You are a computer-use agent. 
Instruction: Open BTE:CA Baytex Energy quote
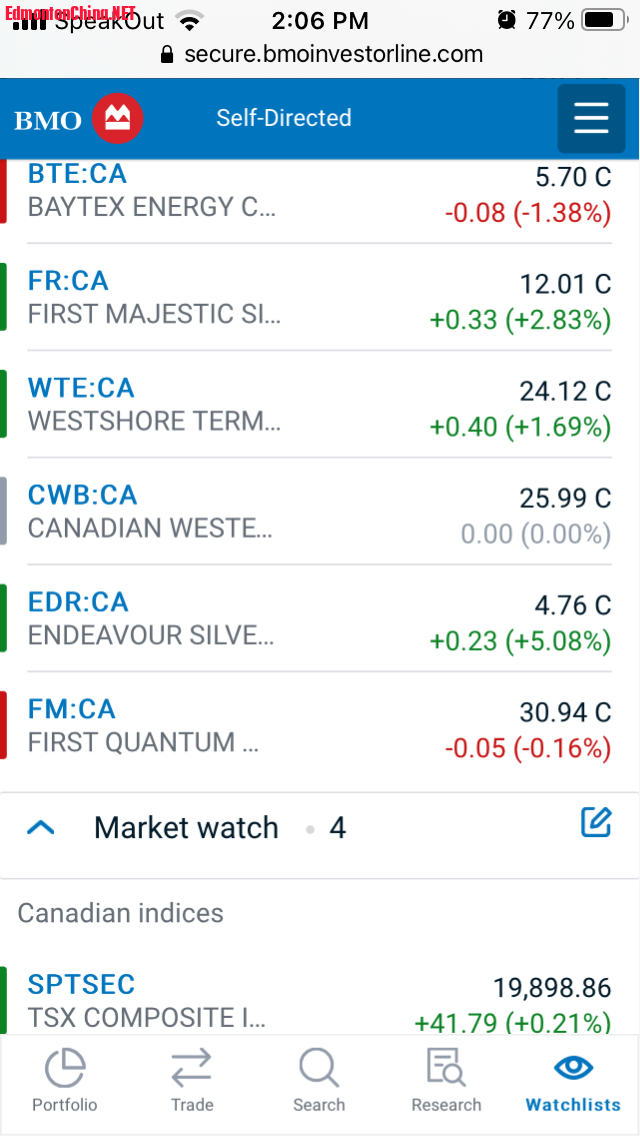pyautogui.click(x=78, y=174)
